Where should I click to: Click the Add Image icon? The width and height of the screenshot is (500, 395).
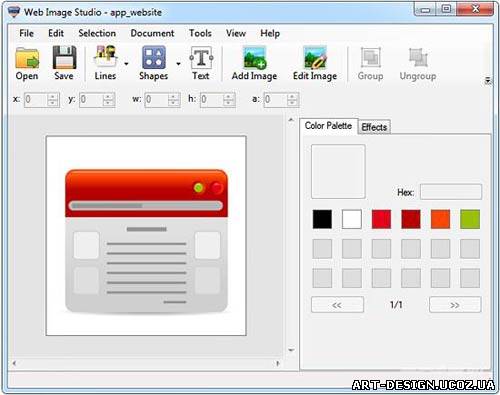[255, 57]
